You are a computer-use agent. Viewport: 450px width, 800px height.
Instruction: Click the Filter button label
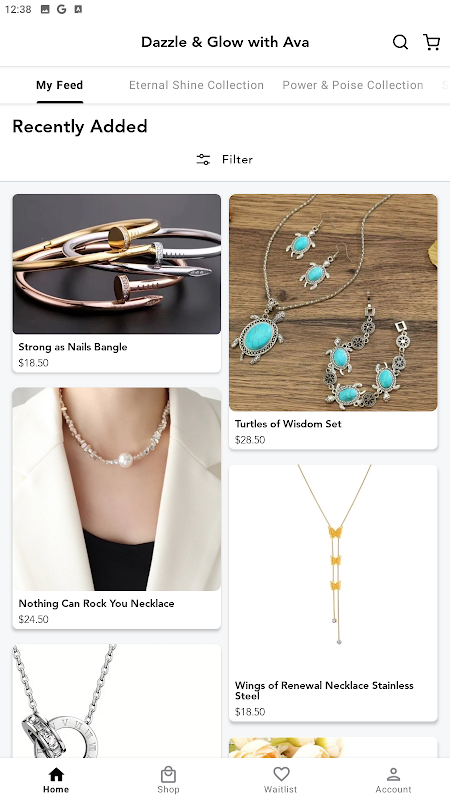point(237,160)
